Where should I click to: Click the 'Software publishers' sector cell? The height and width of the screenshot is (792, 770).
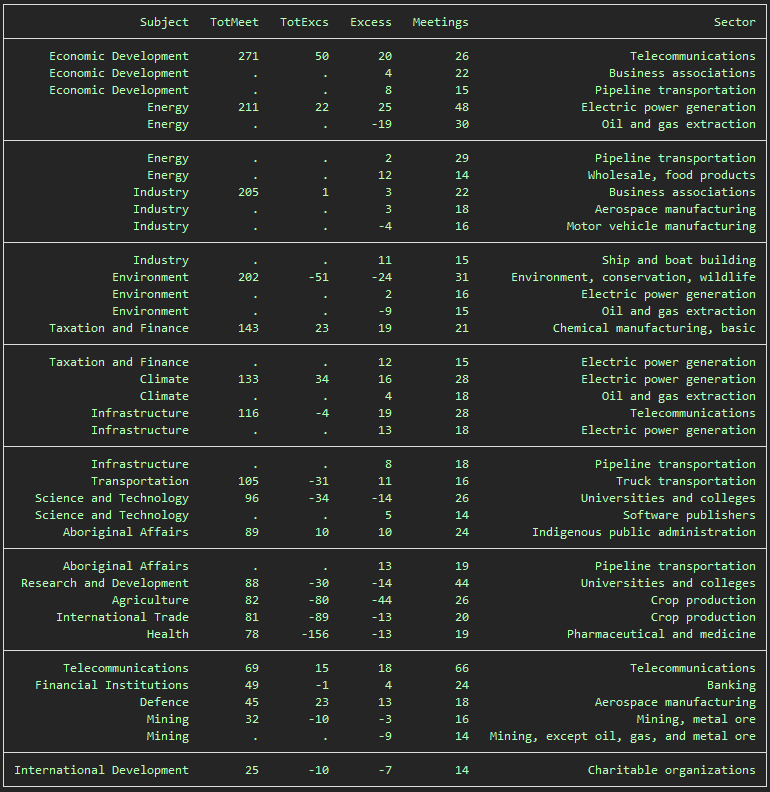click(x=689, y=515)
